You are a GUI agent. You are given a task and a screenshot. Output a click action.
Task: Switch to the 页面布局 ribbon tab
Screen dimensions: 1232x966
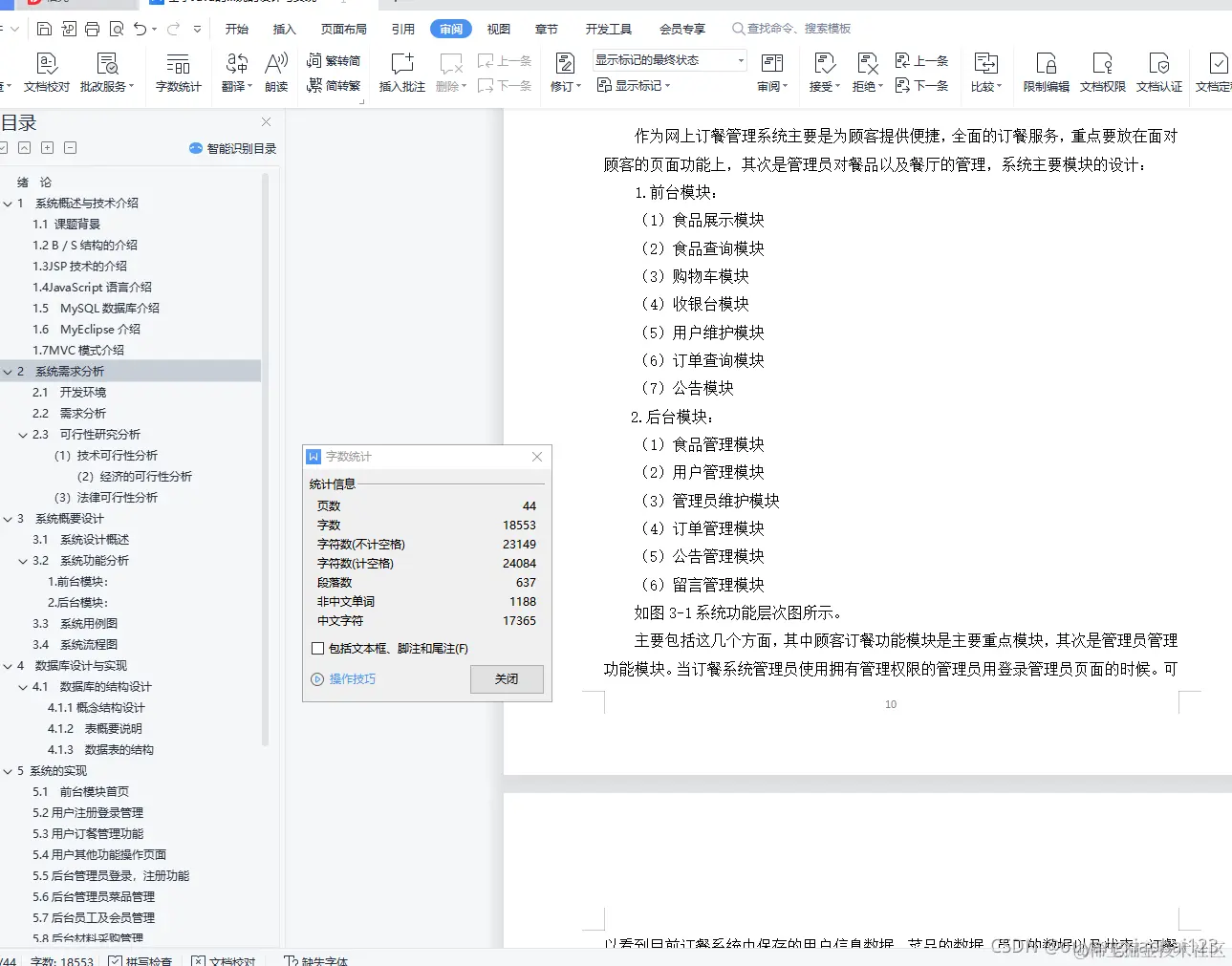[343, 29]
